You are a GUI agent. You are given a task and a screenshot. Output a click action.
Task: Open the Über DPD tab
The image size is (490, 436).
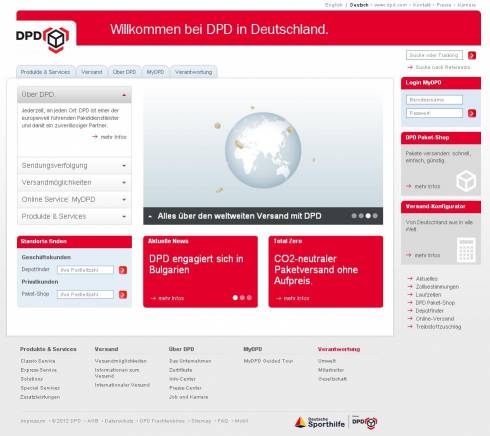124,72
